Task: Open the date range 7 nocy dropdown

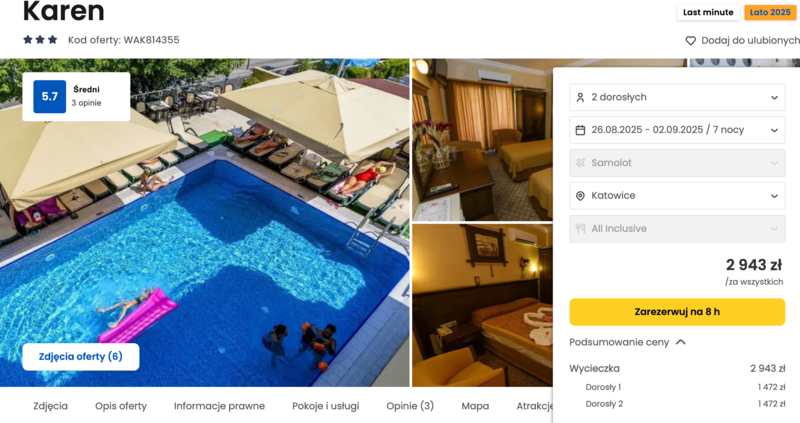Action: 677,130
